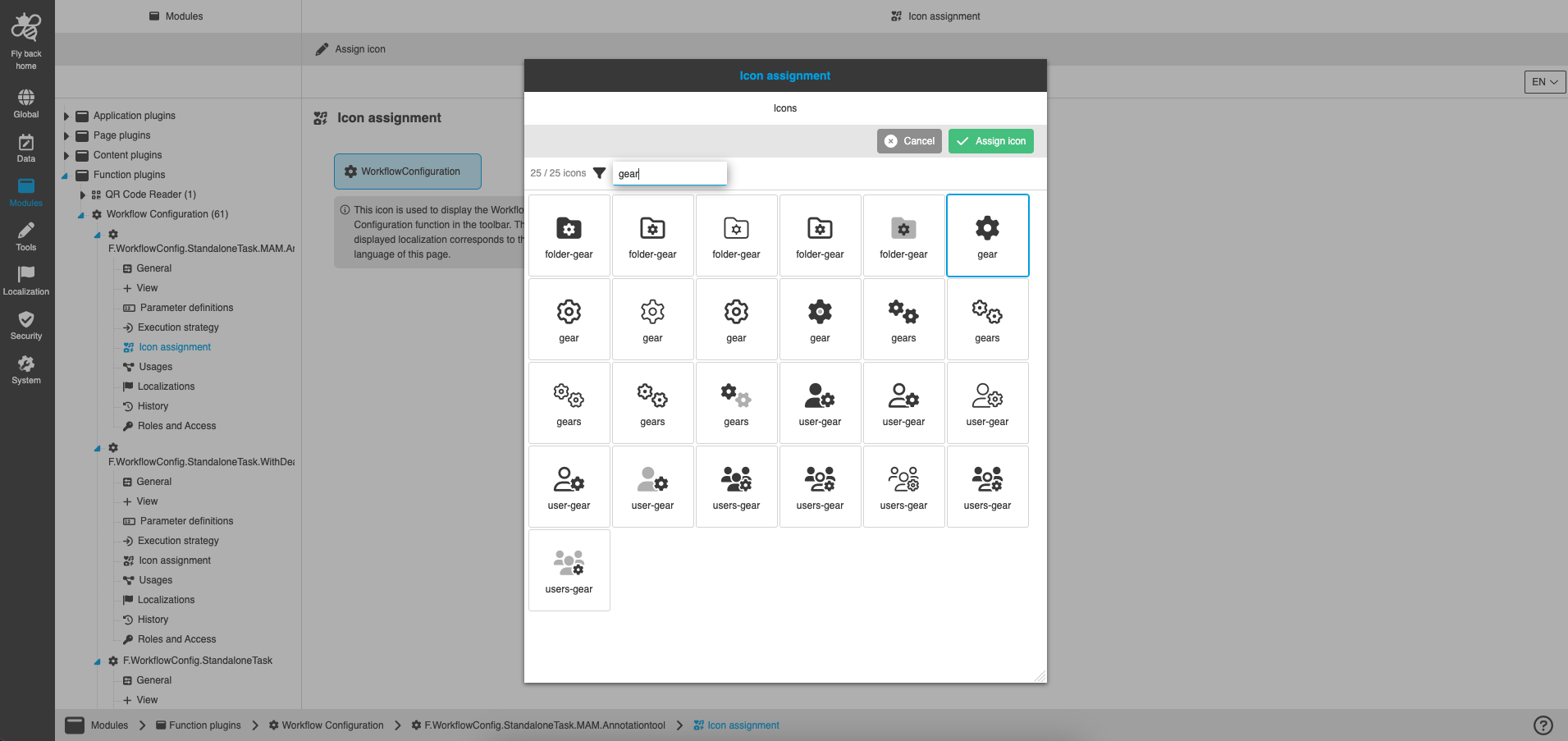Expand the Application plugins tree node

[66, 115]
